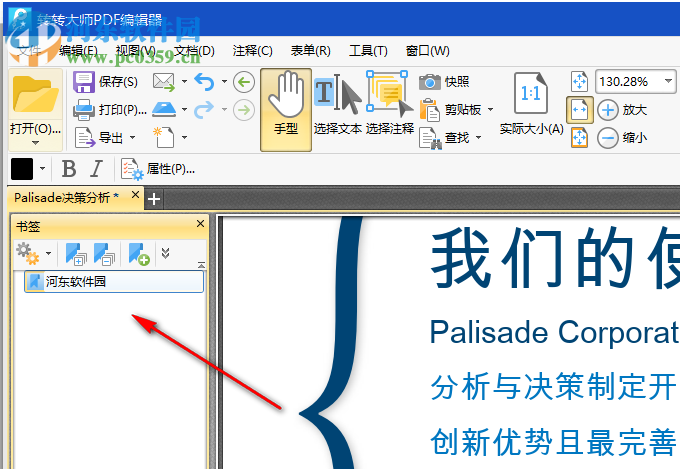Click the scanner icon
The width and height of the screenshot is (680, 469).
point(164,109)
